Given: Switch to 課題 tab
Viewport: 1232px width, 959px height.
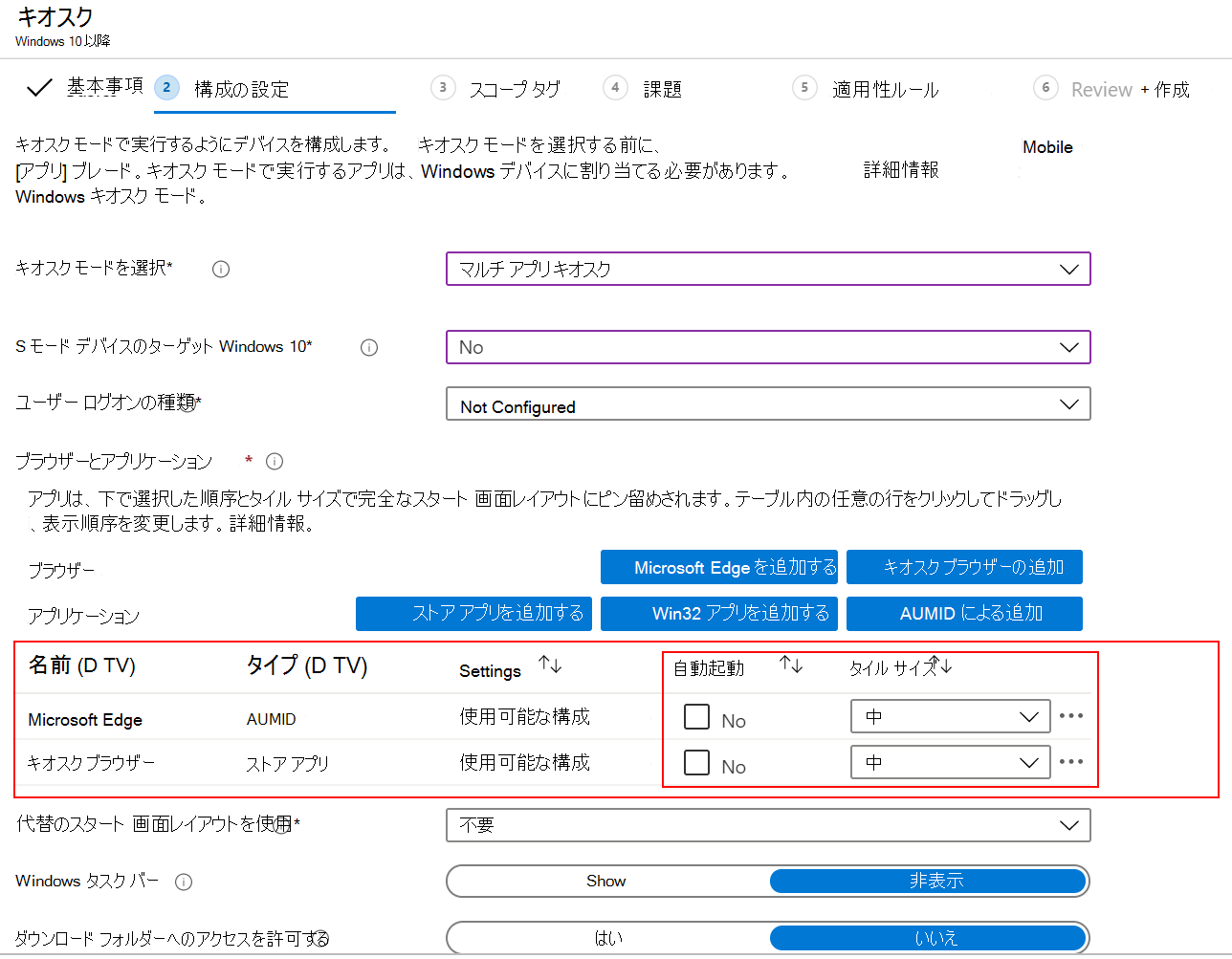Looking at the screenshot, I should 662,89.
